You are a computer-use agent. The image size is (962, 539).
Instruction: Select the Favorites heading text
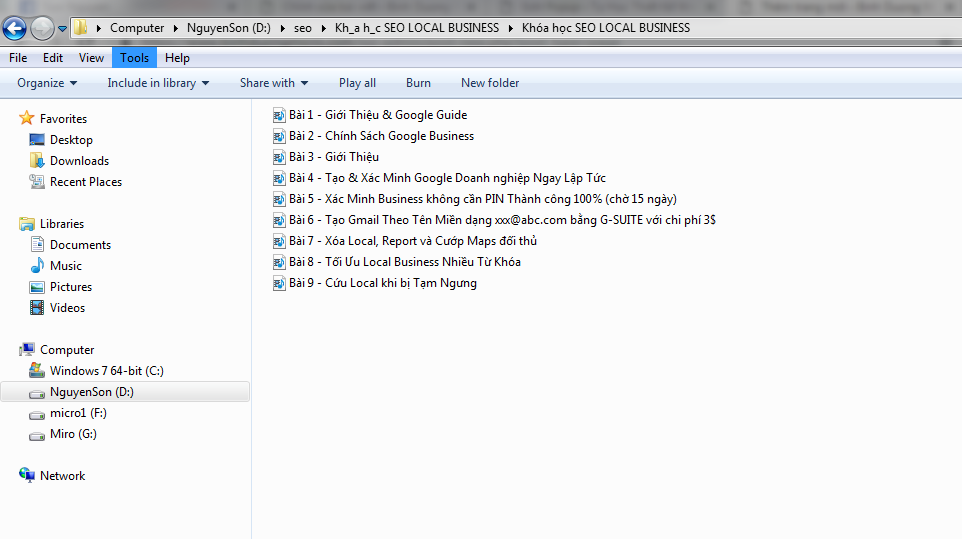tap(63, 118)
